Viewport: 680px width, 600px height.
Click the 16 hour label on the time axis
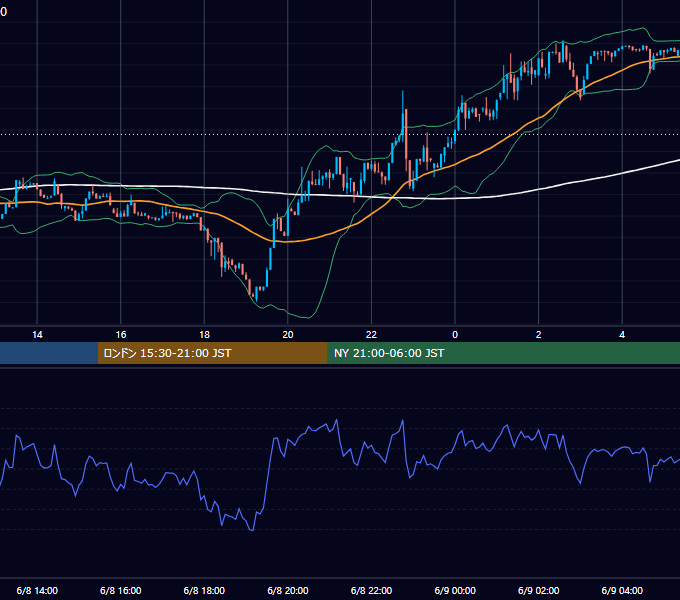click(121, 334)
